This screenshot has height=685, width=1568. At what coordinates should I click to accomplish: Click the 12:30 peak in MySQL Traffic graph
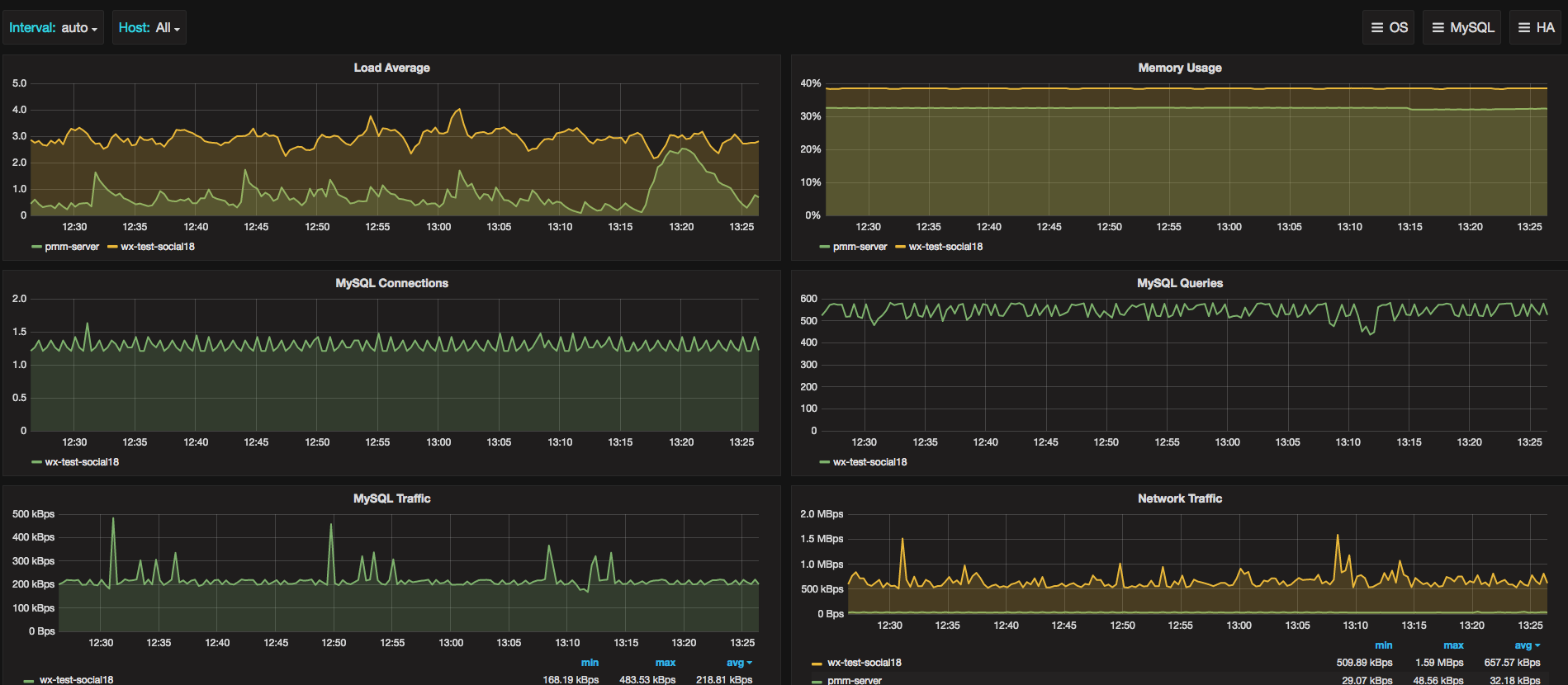tap(113, 518)
